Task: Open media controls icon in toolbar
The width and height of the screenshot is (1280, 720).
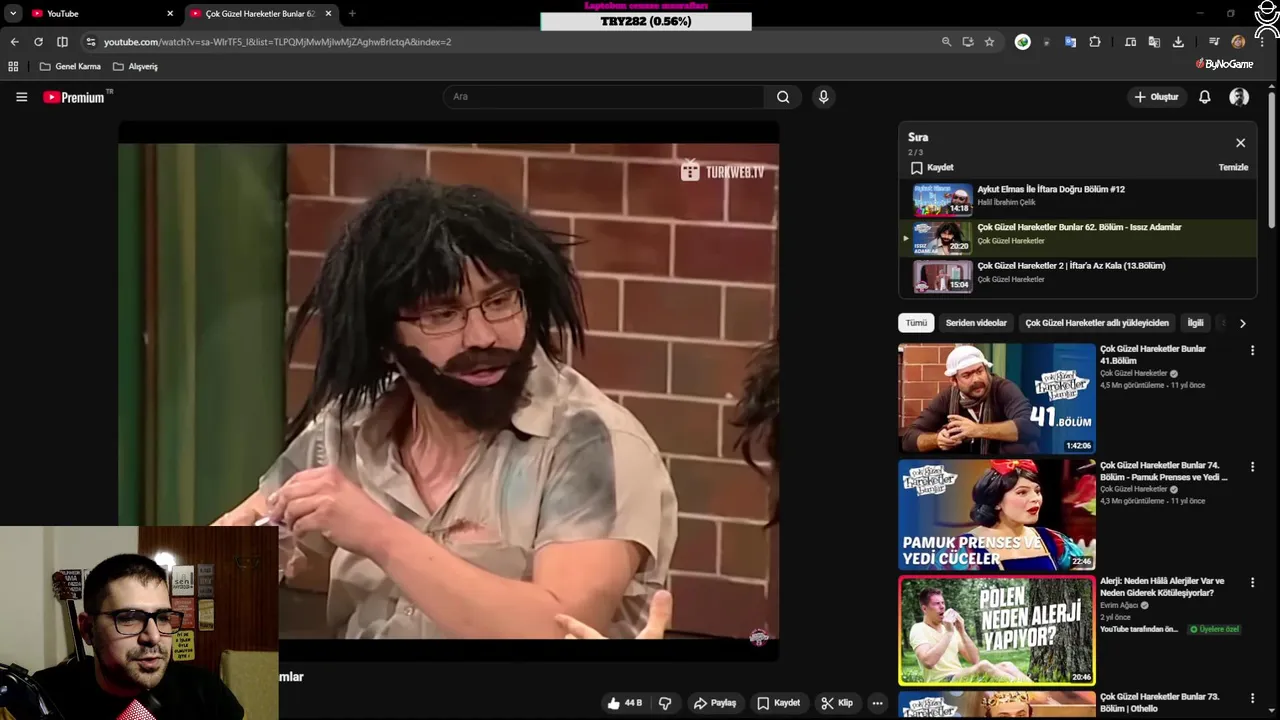Action: tap(1213, 42)
